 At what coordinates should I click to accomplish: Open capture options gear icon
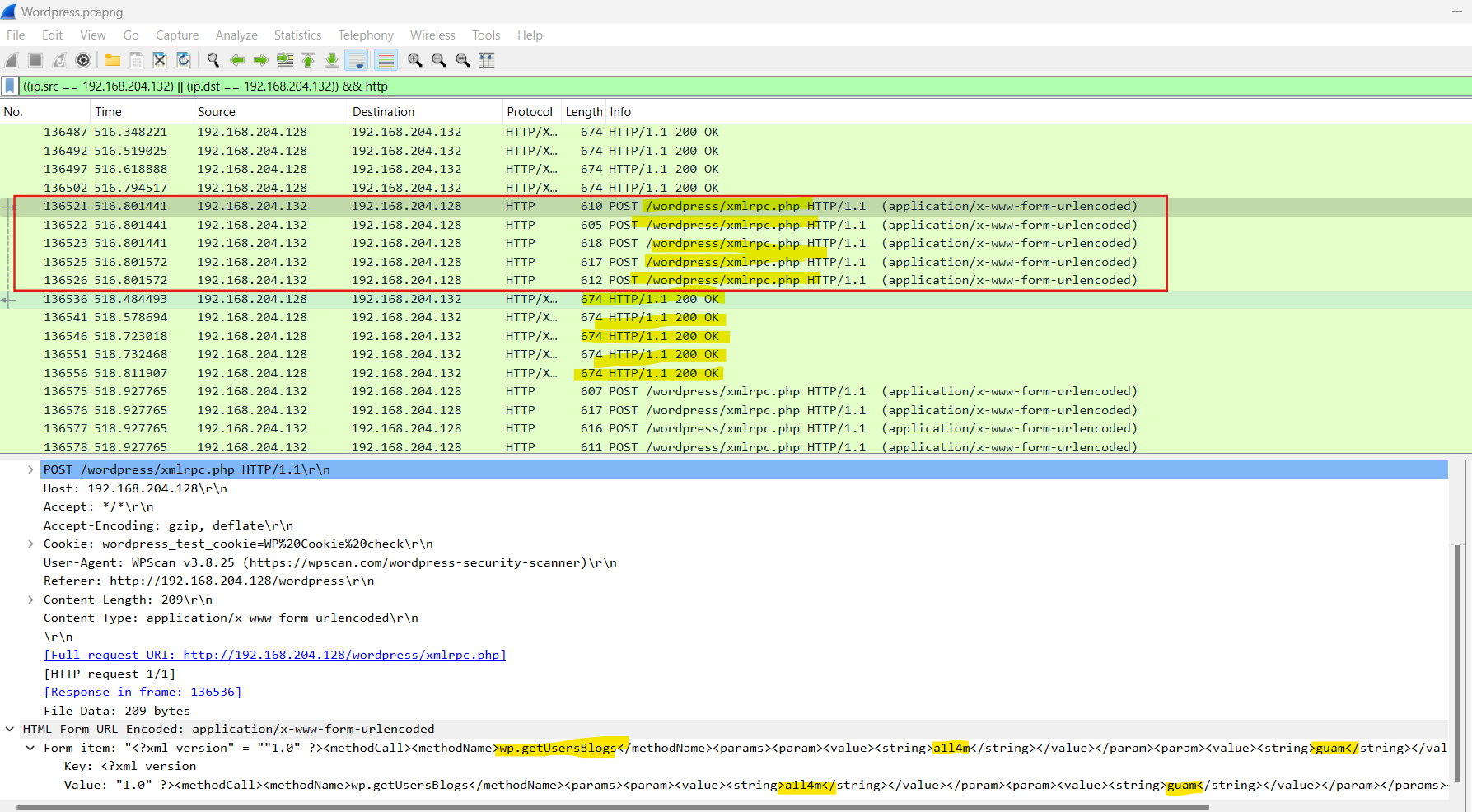83,60
